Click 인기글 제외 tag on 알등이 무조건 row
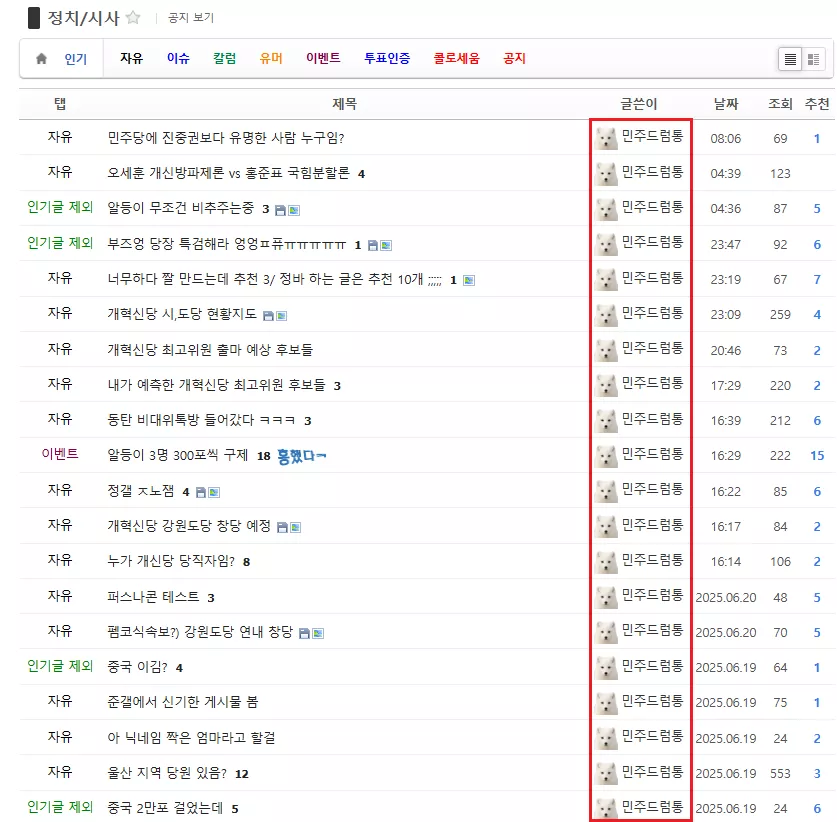837x822 pixels. click(60, 207)
